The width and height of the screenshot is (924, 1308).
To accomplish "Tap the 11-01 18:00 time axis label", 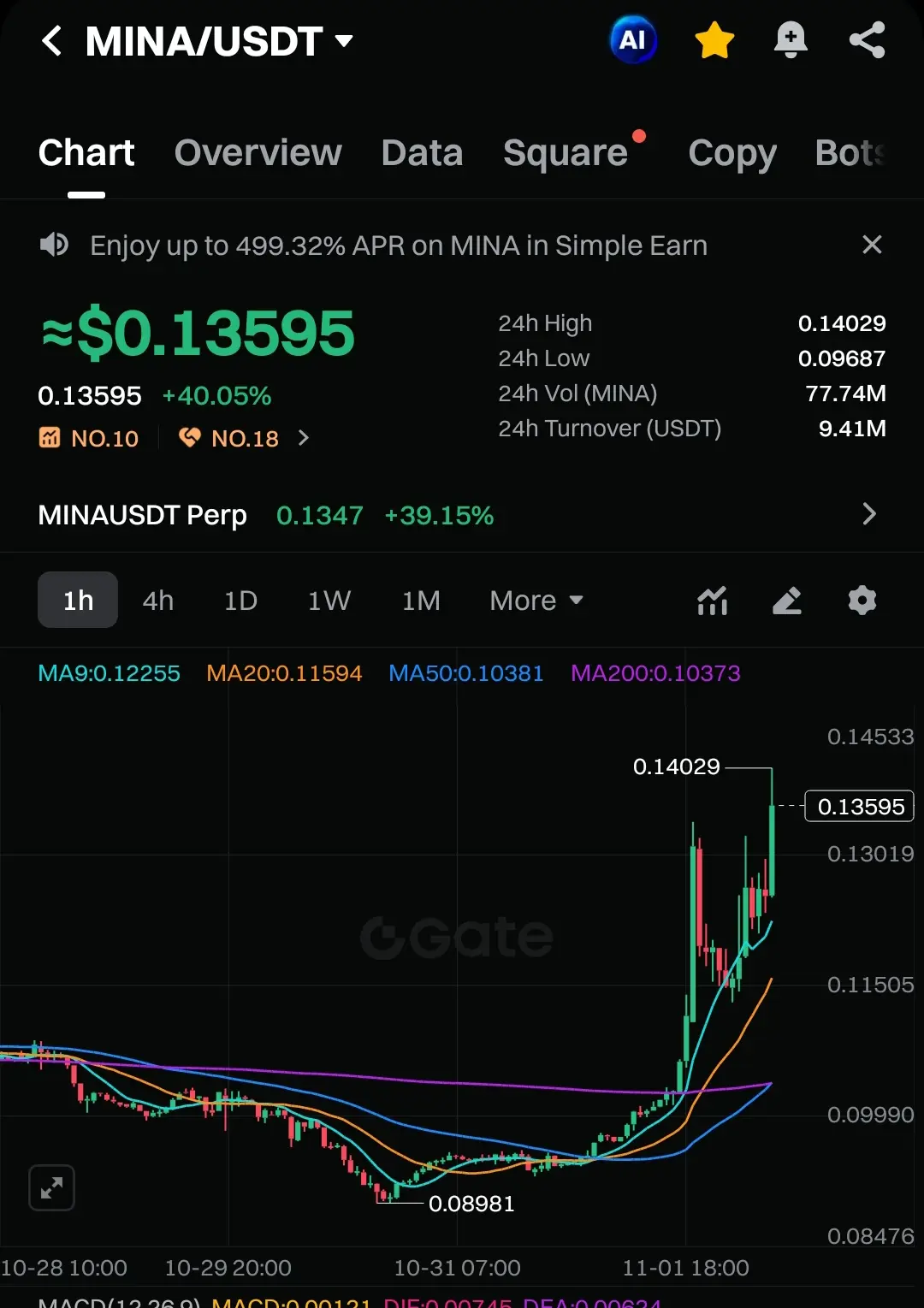I will click(685, 1268).
